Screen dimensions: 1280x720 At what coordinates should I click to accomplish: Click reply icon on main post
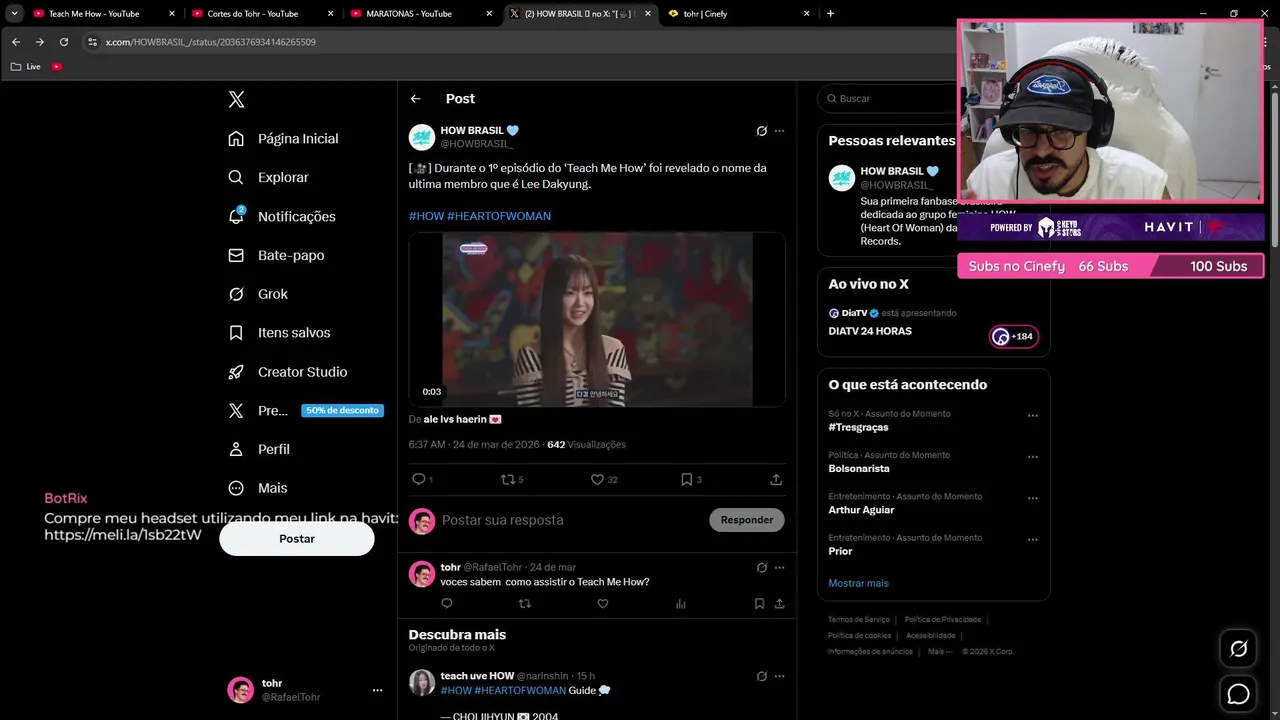click(419, 479)
